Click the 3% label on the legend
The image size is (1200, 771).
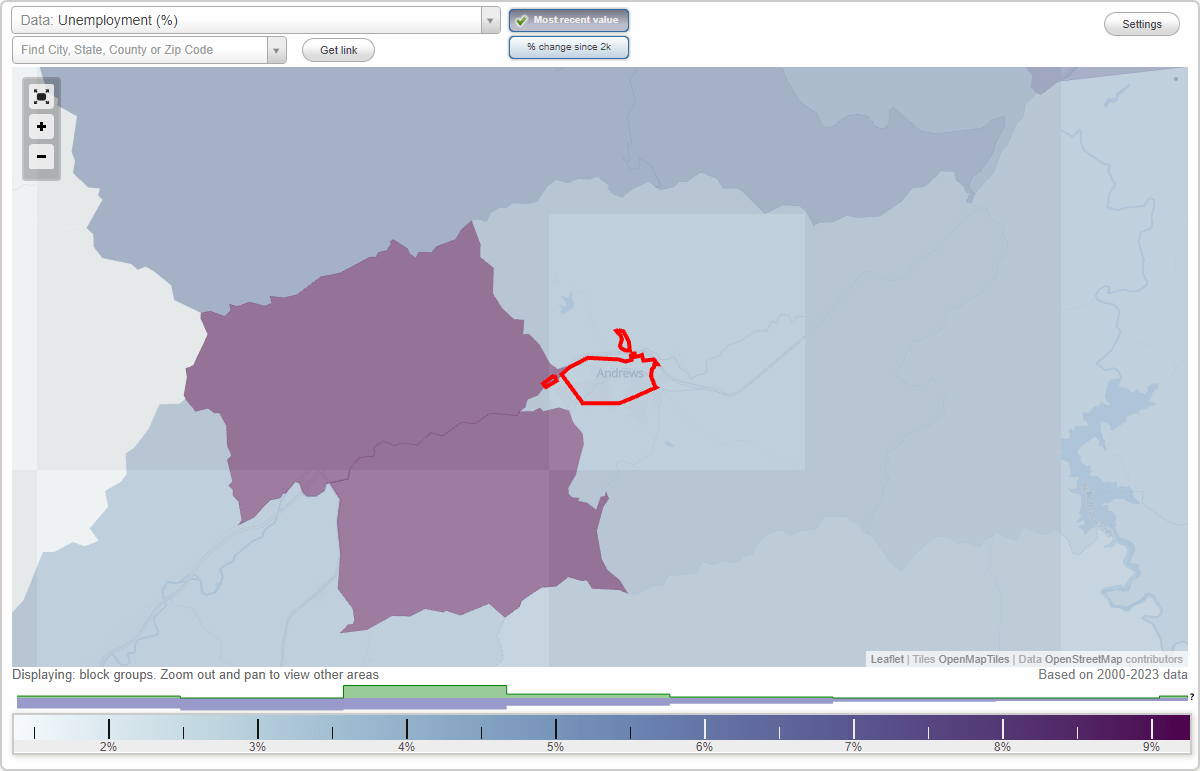[x=257, y=747]
